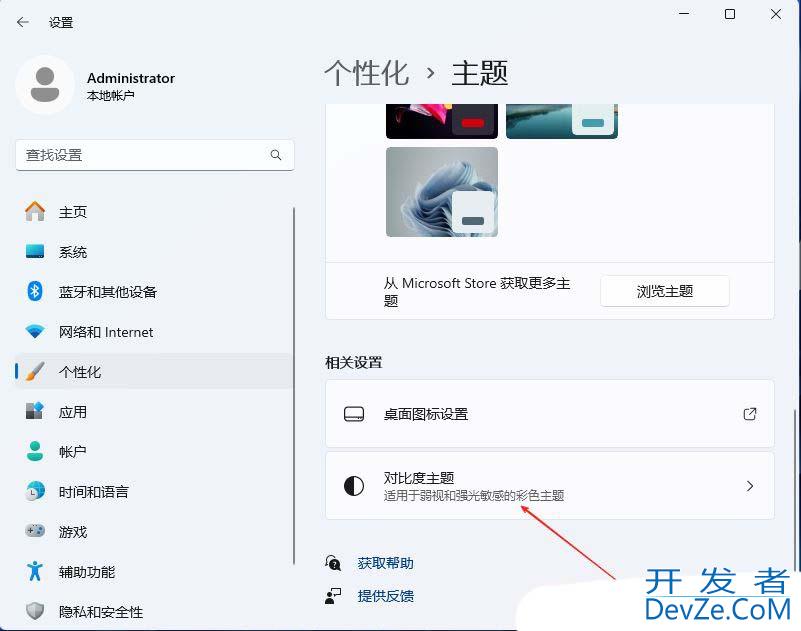Image resolution: width=801 pixels, height=631 pixels.
Task: Go to 时间和语言 settings
Action: (x=153, y=491)
